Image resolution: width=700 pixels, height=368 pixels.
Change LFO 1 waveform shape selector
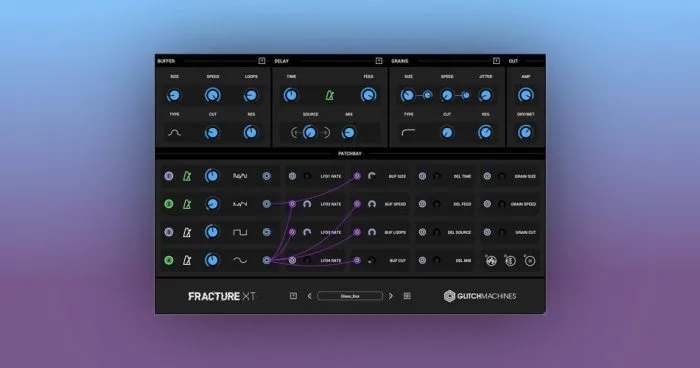point(240,176)
